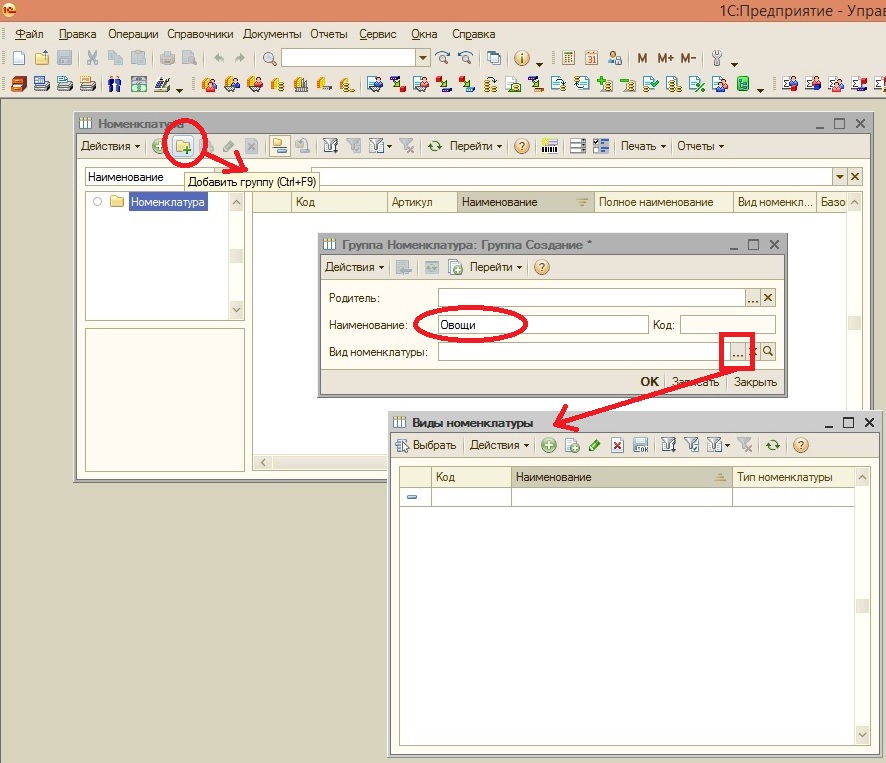Screen dimensions: 886x763
Task: Open the Действия dropdown in Номенклатура window
Action: point(110,146)
